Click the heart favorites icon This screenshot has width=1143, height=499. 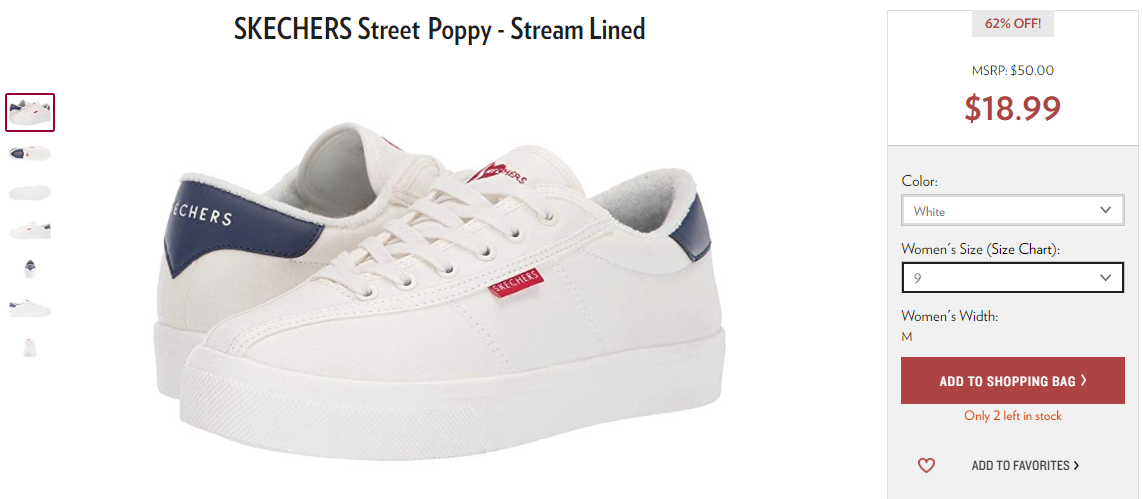[x=926, y=465]
